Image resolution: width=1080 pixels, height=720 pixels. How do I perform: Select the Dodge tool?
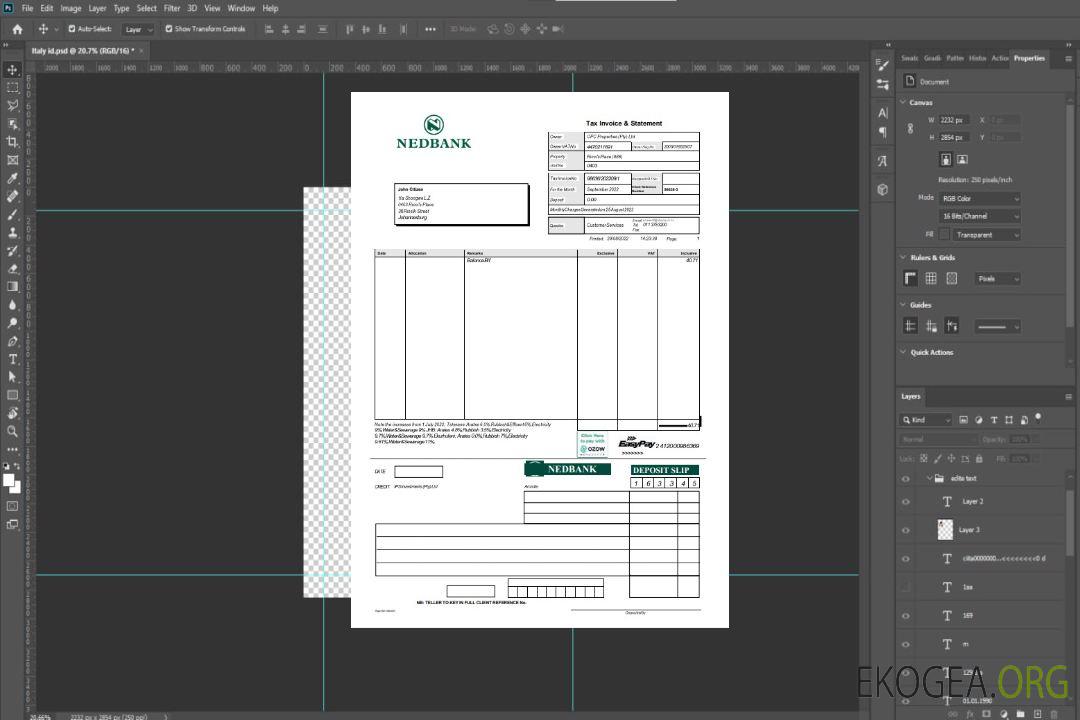tap(12, 322)
